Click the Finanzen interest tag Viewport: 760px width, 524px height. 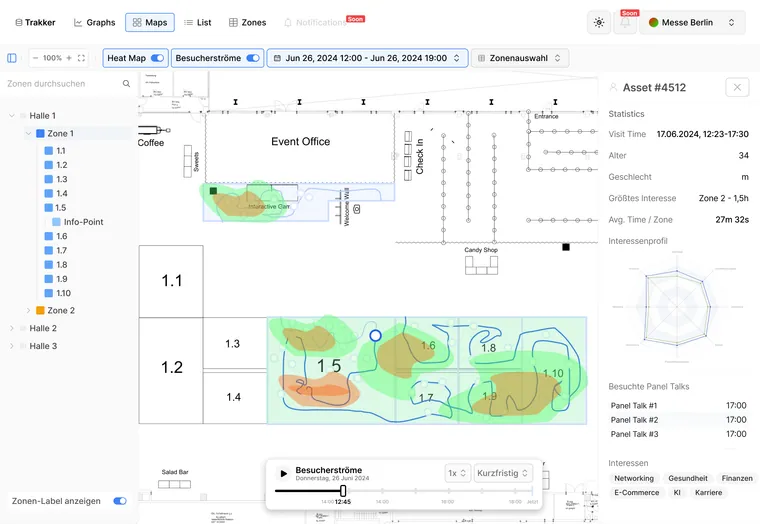(737, 478)
